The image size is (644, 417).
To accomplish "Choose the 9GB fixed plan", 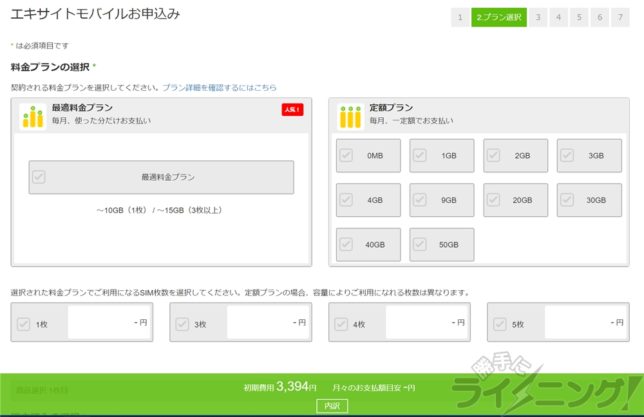I will point(442,200).
